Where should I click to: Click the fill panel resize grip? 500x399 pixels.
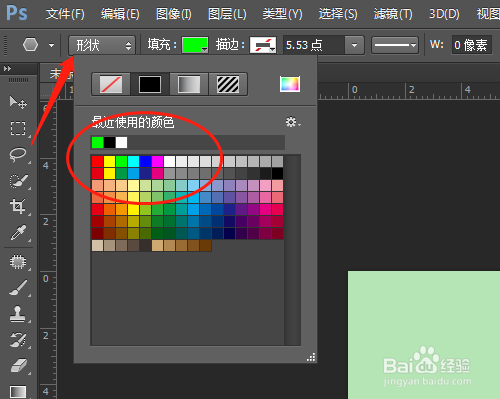coord(311,358)
